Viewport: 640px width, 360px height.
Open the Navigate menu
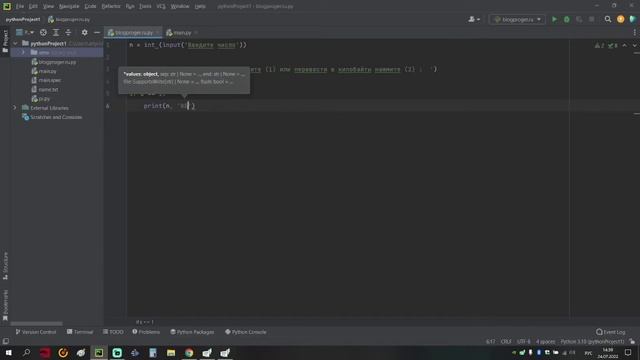[x=69, y=6]
